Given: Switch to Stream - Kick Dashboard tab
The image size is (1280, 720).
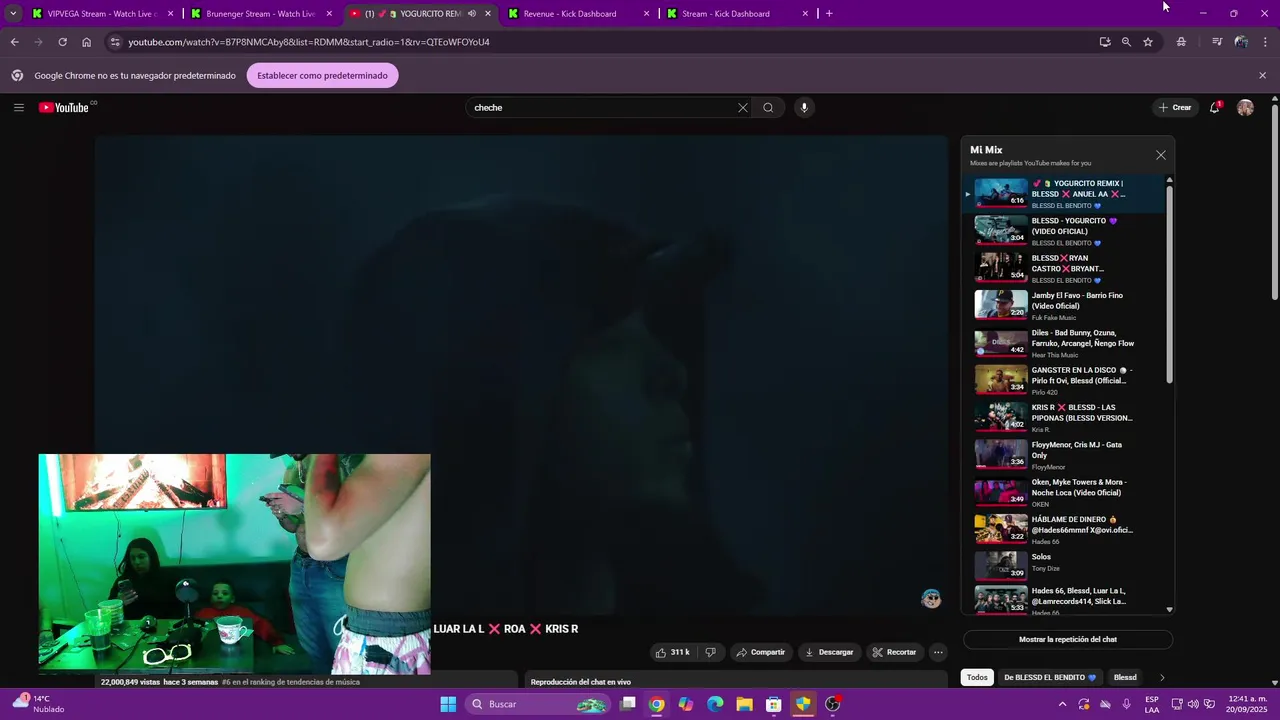Looking at the screenshot, I should 726,14.
